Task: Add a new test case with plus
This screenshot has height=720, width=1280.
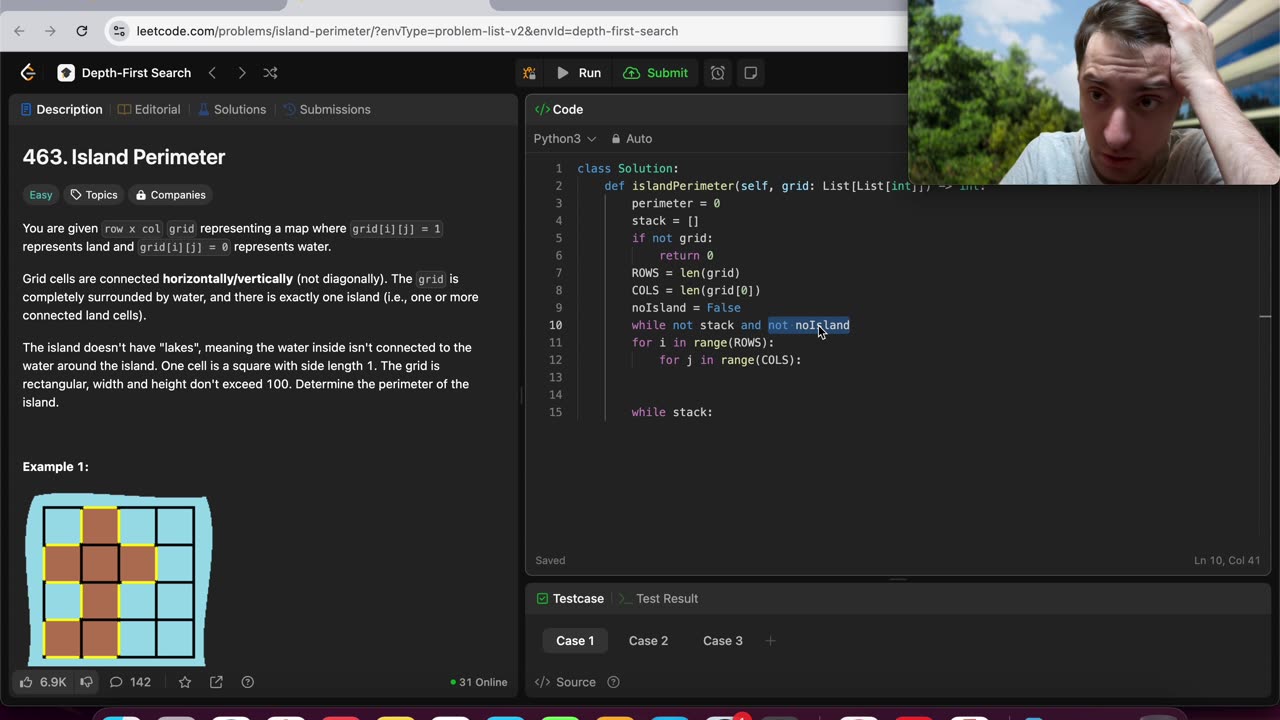Action: coord(770,641)
